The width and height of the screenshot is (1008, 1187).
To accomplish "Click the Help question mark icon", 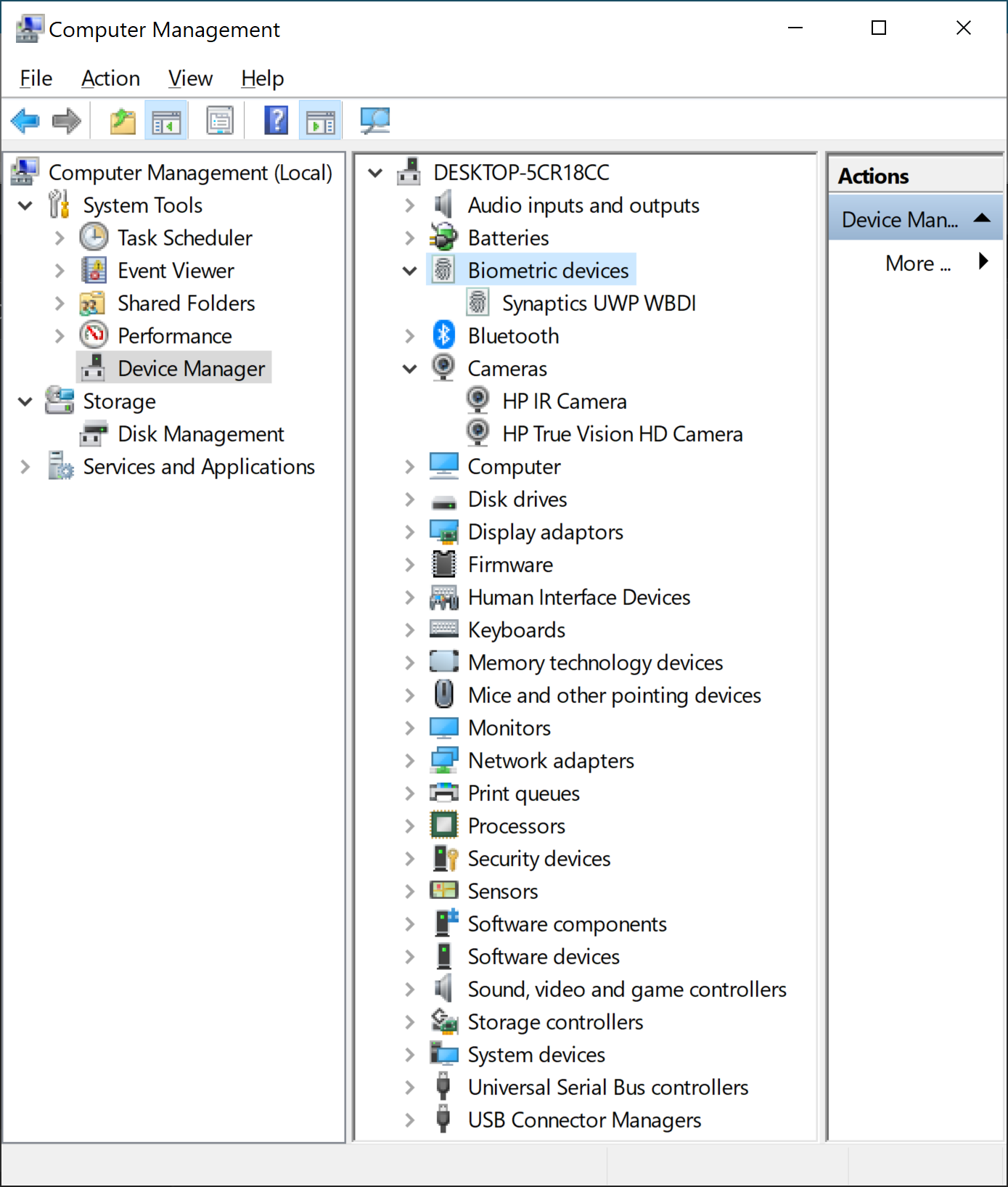I will pyautogui.click(x=276, y=121).
